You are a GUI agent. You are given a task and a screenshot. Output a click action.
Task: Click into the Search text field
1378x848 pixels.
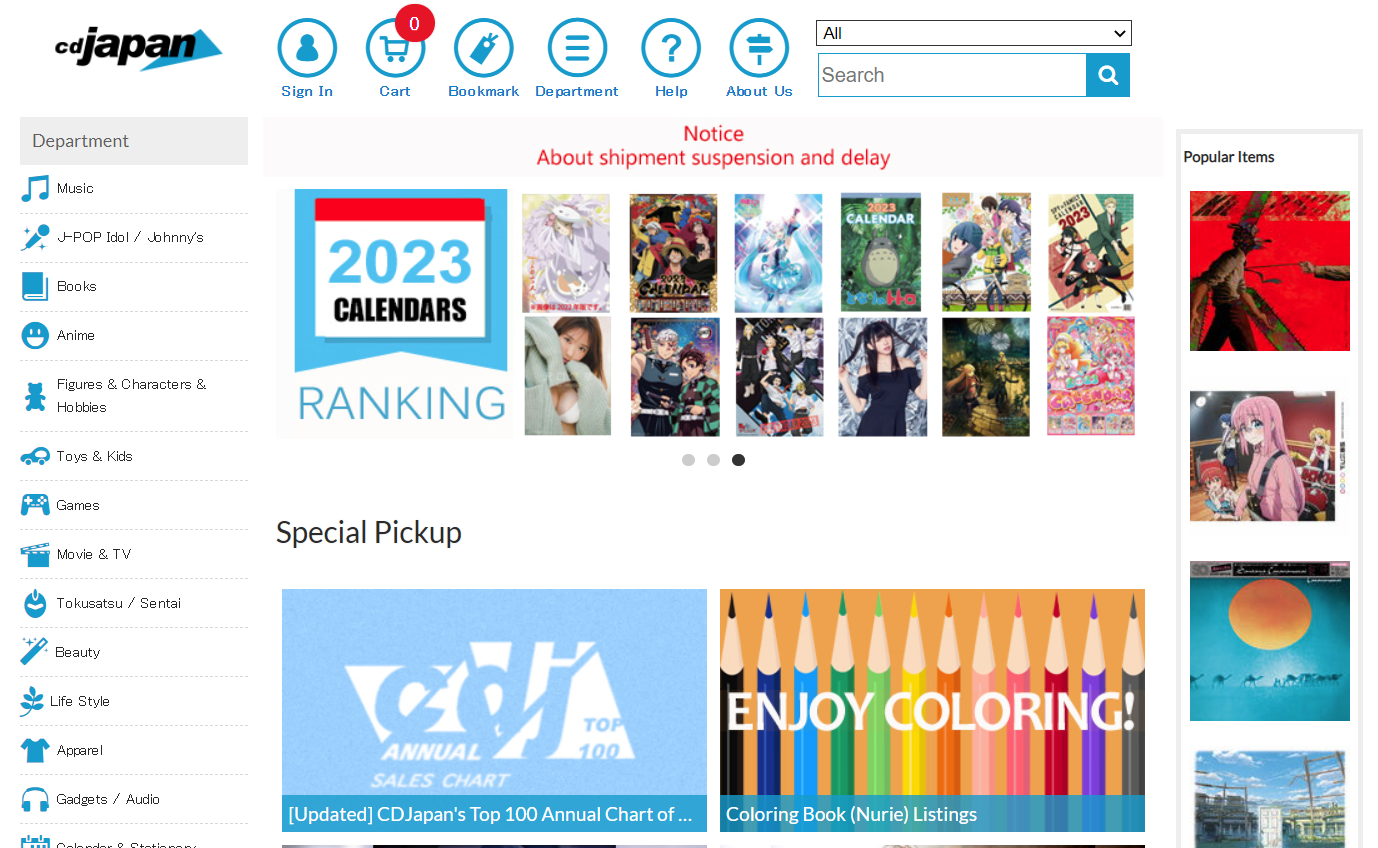(x=952, y=75)
